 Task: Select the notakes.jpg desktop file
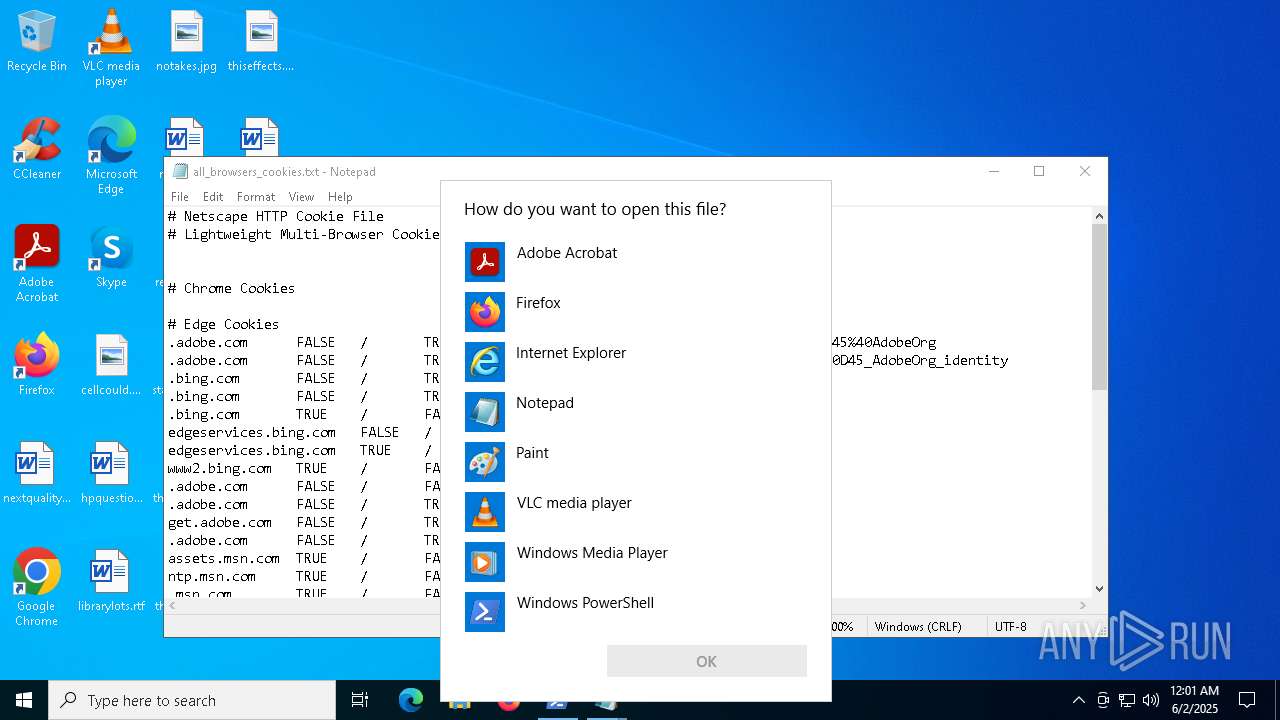tap(186, 42)
